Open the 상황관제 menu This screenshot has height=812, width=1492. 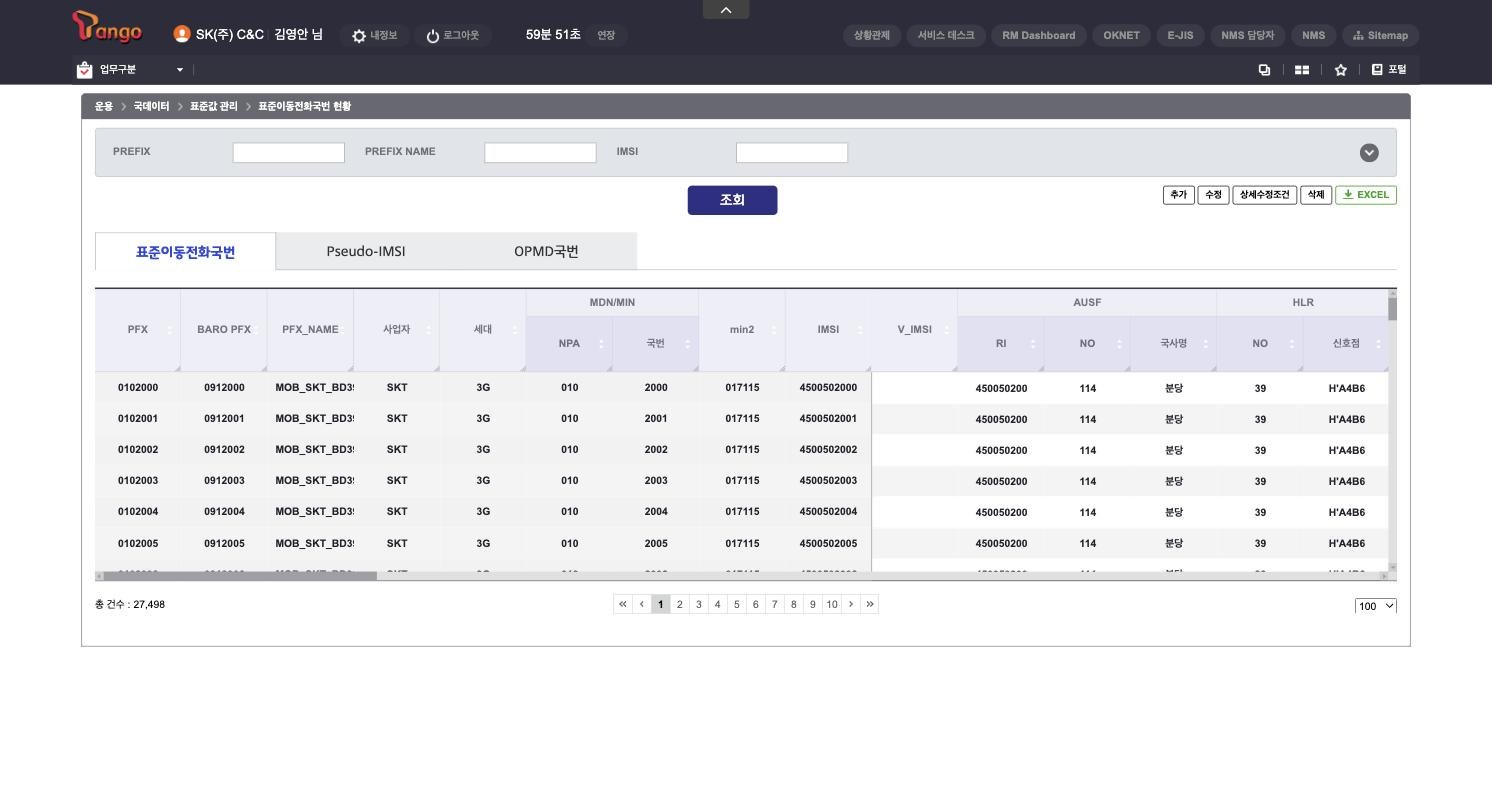coord(872,35)
